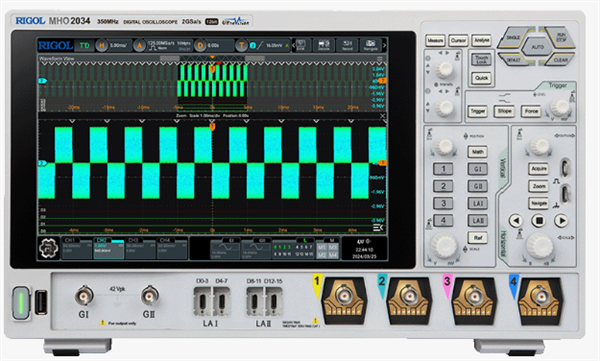The image size is (600, 361).
Task: Push the navigate backward play button
Action: pyautogui.click(x=516, y=221)
